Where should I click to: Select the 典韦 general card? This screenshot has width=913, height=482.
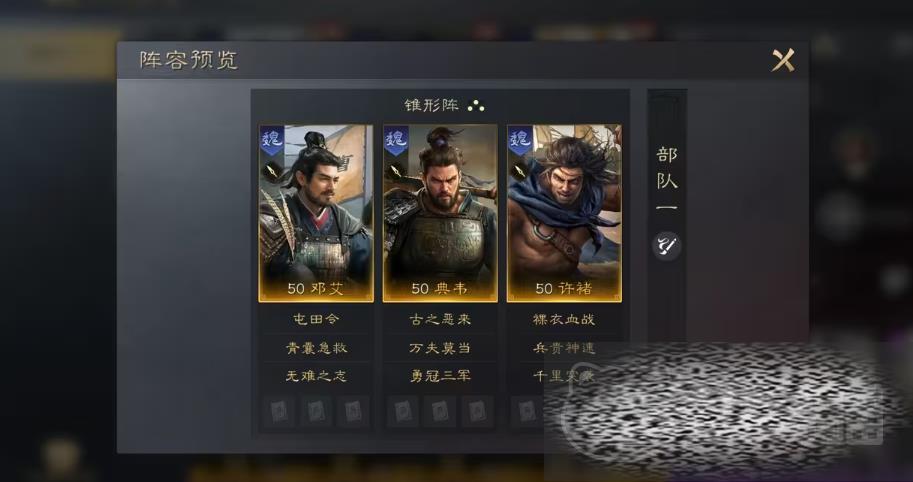pyautogui.click(x=440, y=213)
